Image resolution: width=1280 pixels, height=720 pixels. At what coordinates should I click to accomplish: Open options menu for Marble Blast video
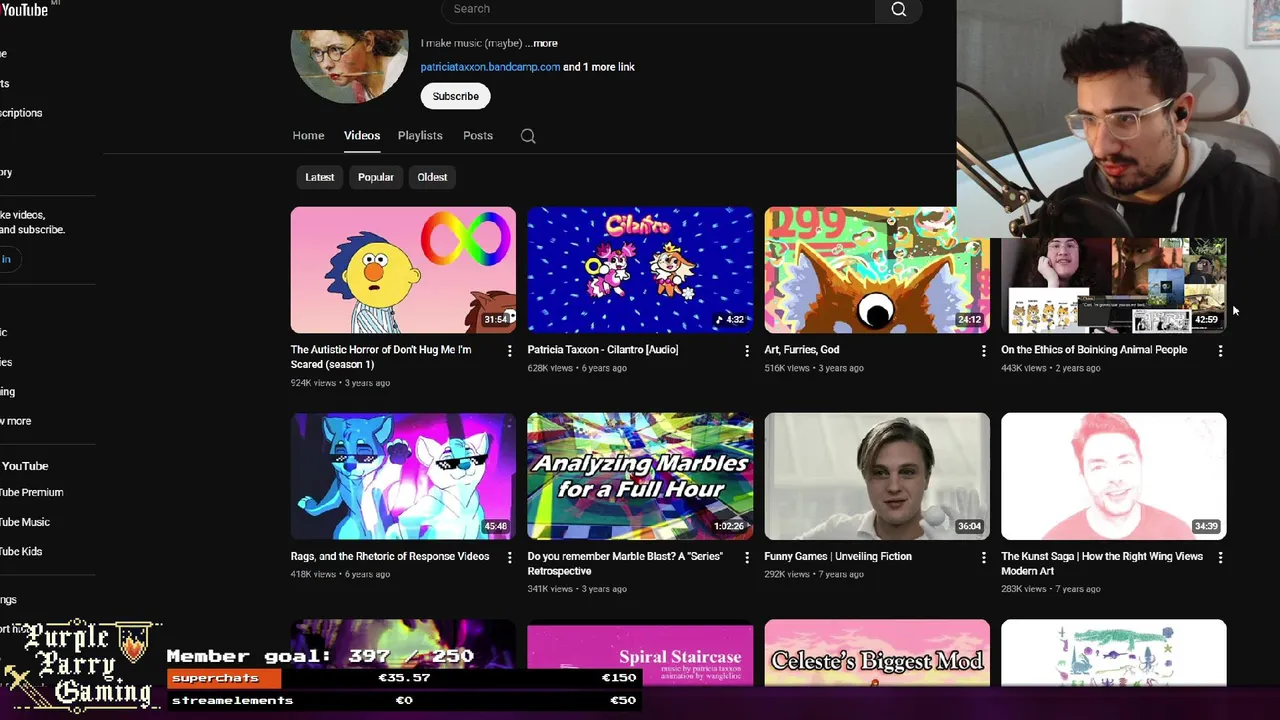pos(747,557)
